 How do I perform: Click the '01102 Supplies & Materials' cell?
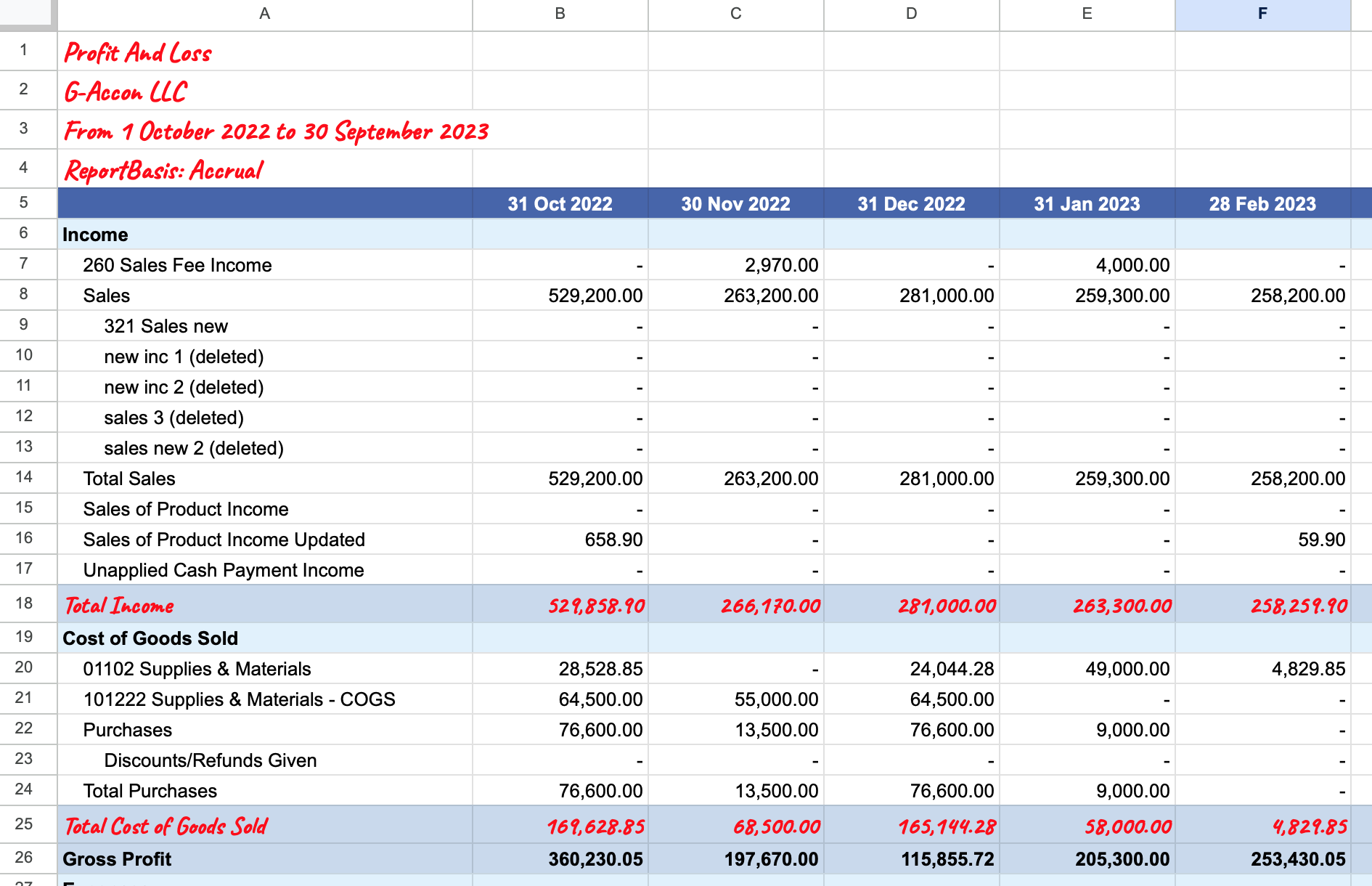[x=265, y=669]
